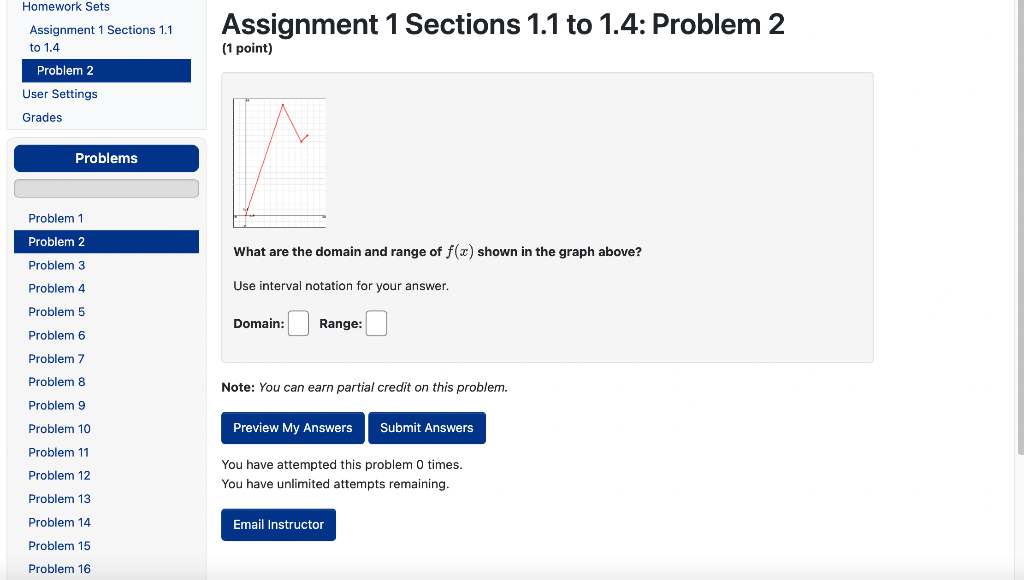Click the graph image of f(x)

[279, 160]
